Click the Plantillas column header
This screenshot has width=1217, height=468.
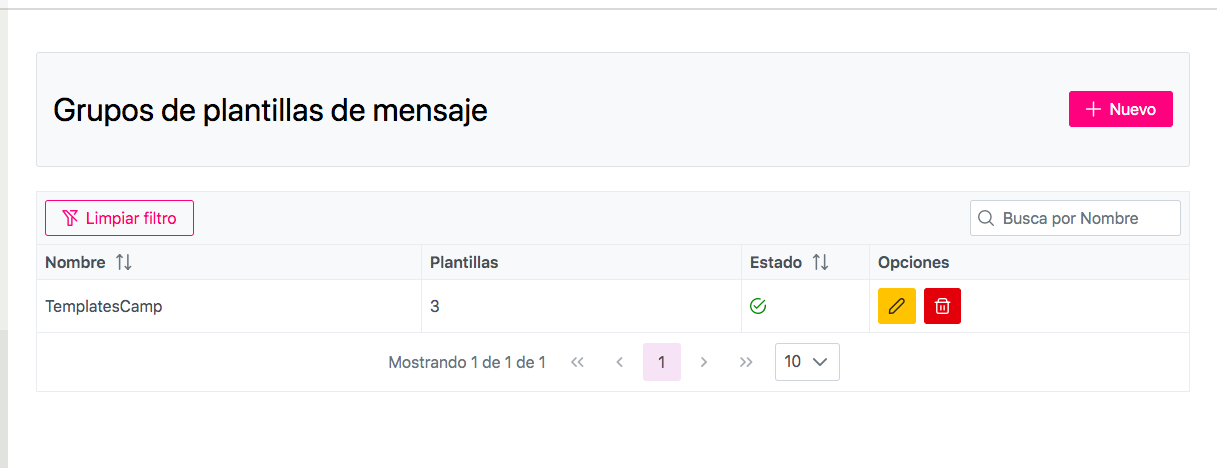click(464, 262)
